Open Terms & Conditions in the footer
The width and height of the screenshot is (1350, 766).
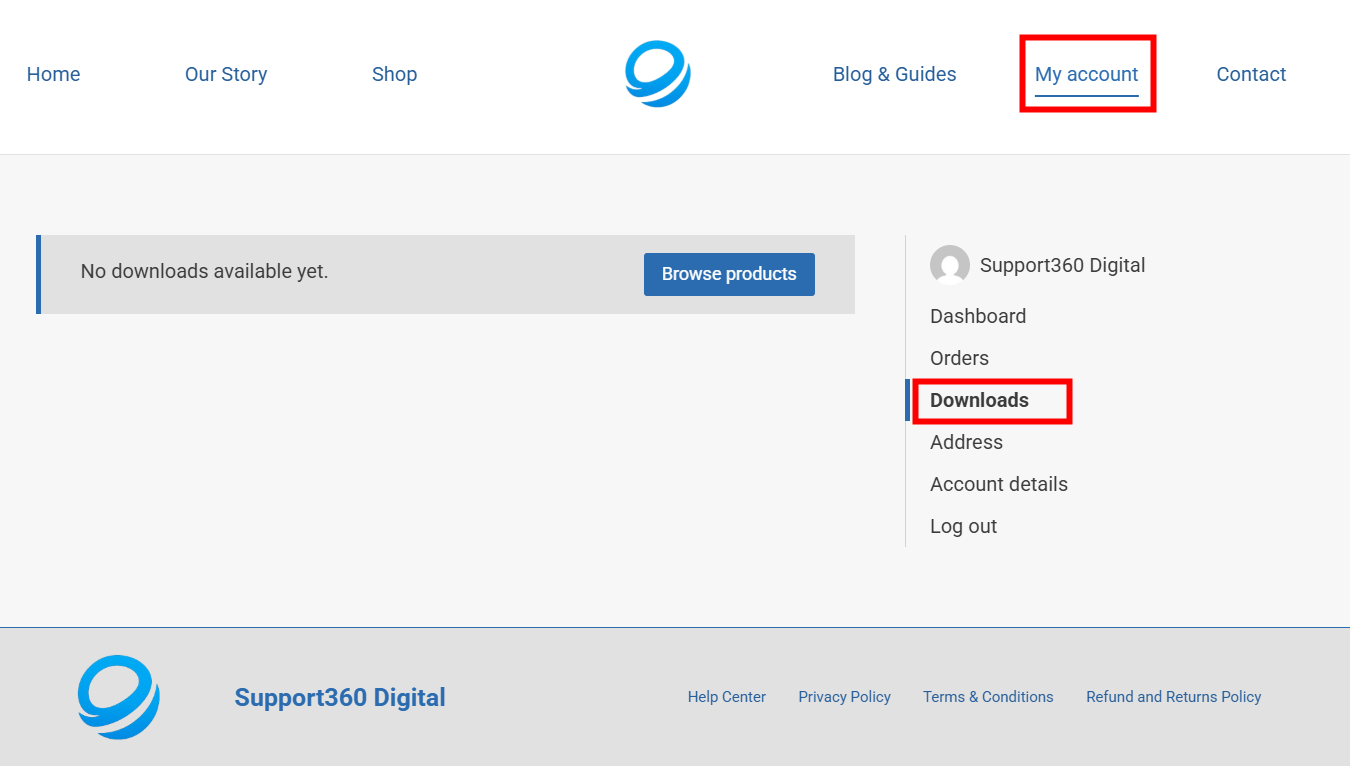pos(988,697)
